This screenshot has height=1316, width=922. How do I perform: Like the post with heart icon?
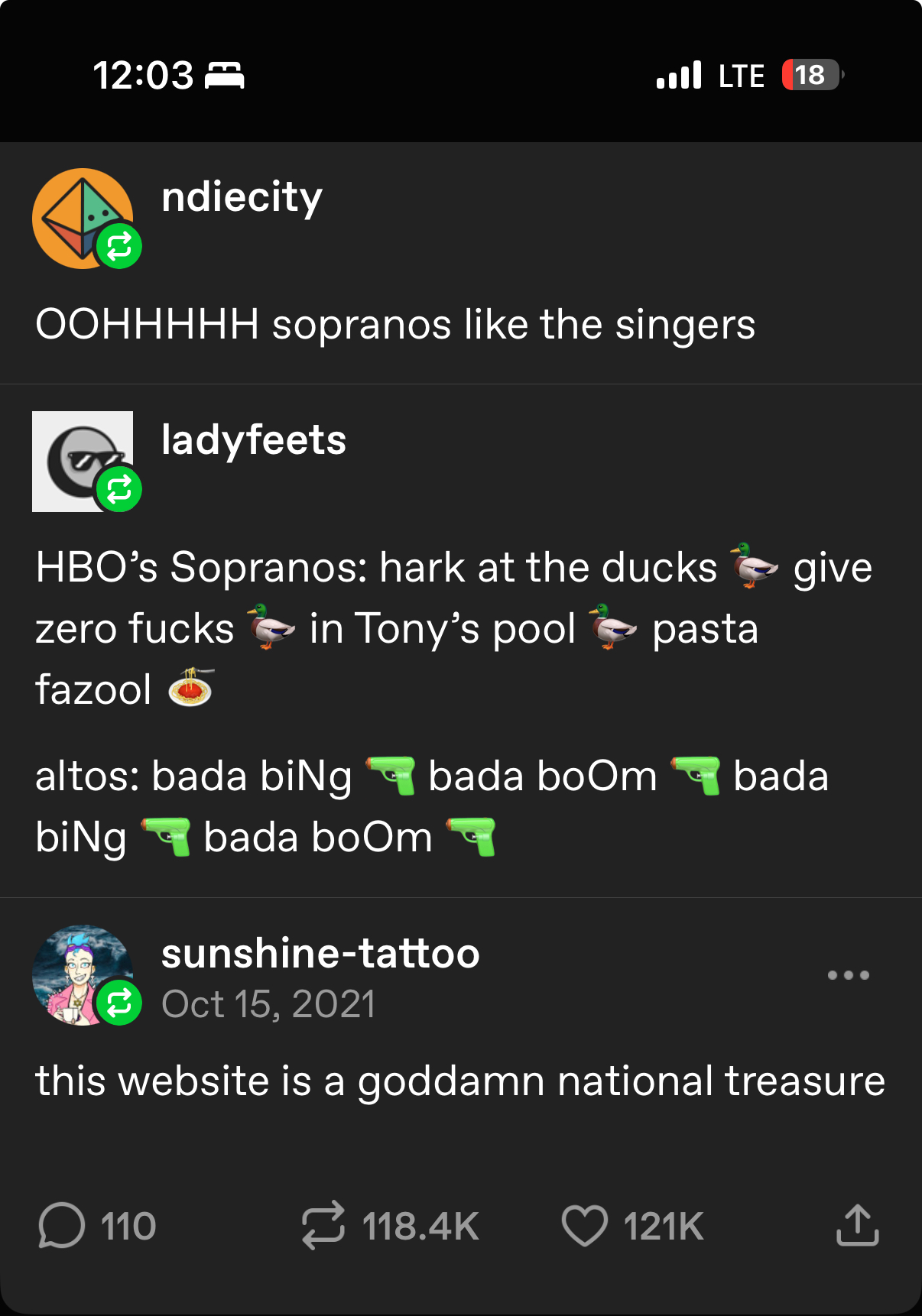pyautogui.click(x=584, y=1226)
